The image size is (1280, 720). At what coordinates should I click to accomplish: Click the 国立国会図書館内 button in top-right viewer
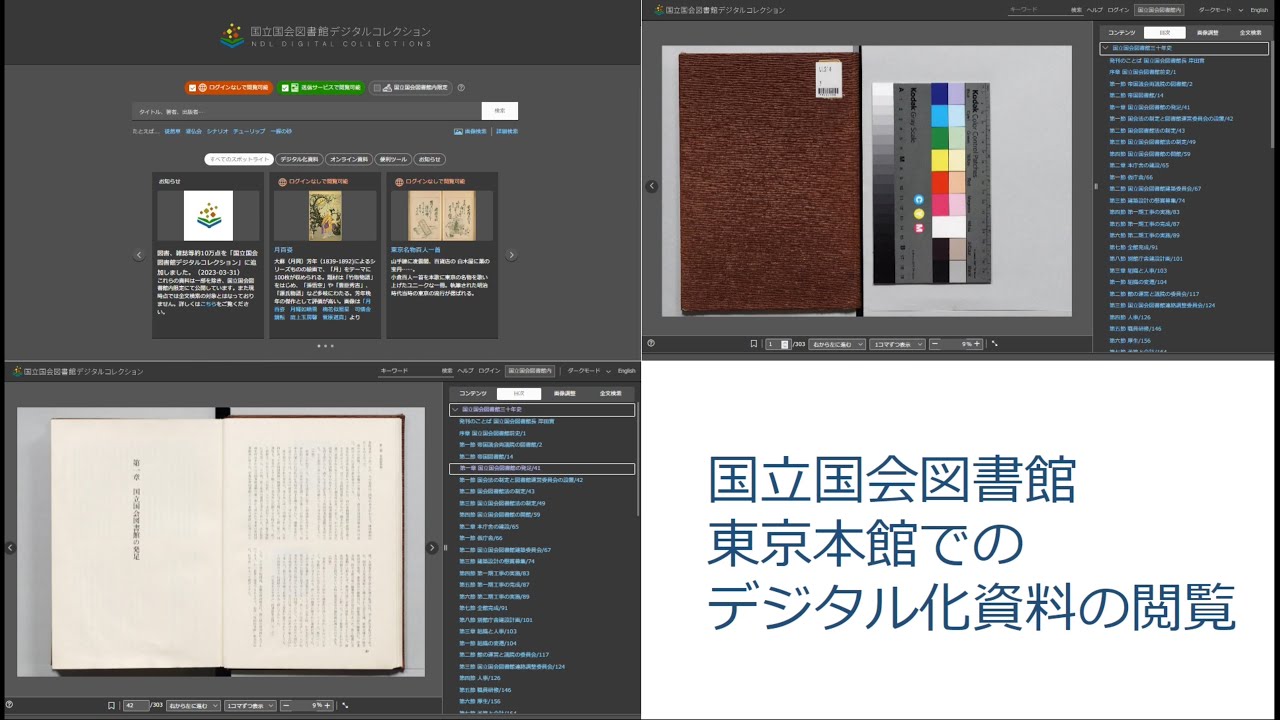click(1159, 9)
